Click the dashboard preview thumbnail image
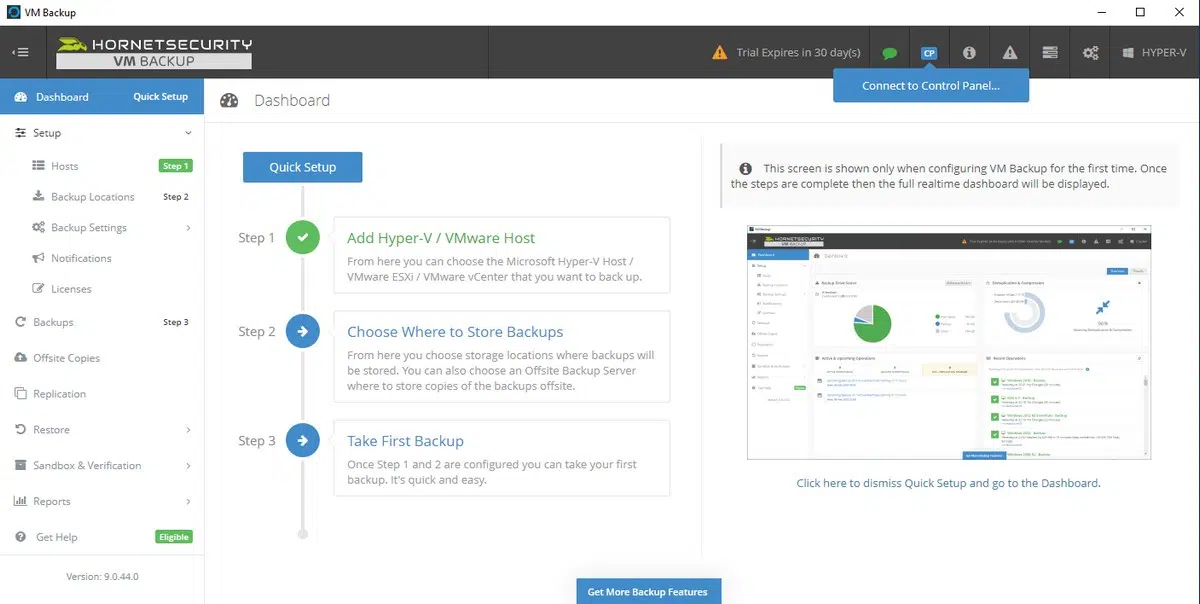Image resolution: width=1200 pixels, height=604 pixels. click(x=949, y=343)
